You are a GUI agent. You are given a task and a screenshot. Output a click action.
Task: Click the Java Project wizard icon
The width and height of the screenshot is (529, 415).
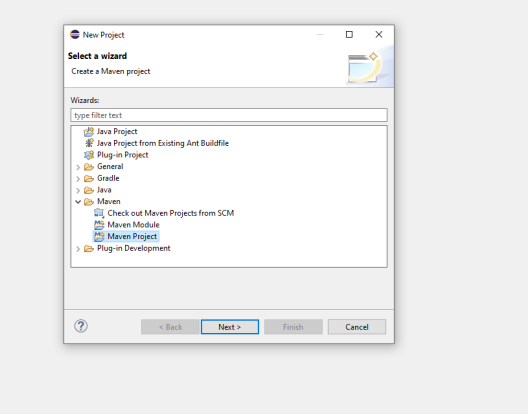point(89,132)
